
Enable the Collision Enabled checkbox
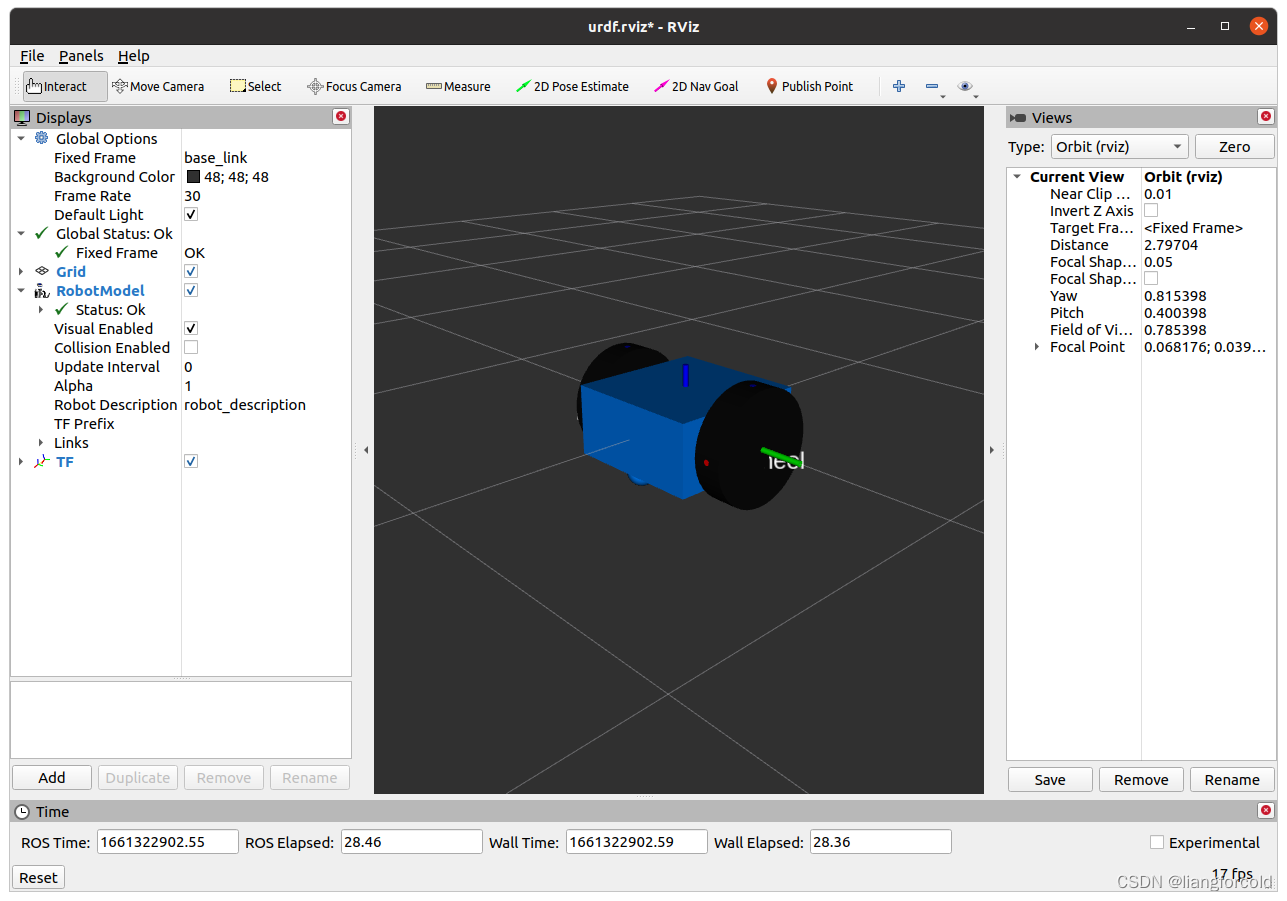coord(191,347)
